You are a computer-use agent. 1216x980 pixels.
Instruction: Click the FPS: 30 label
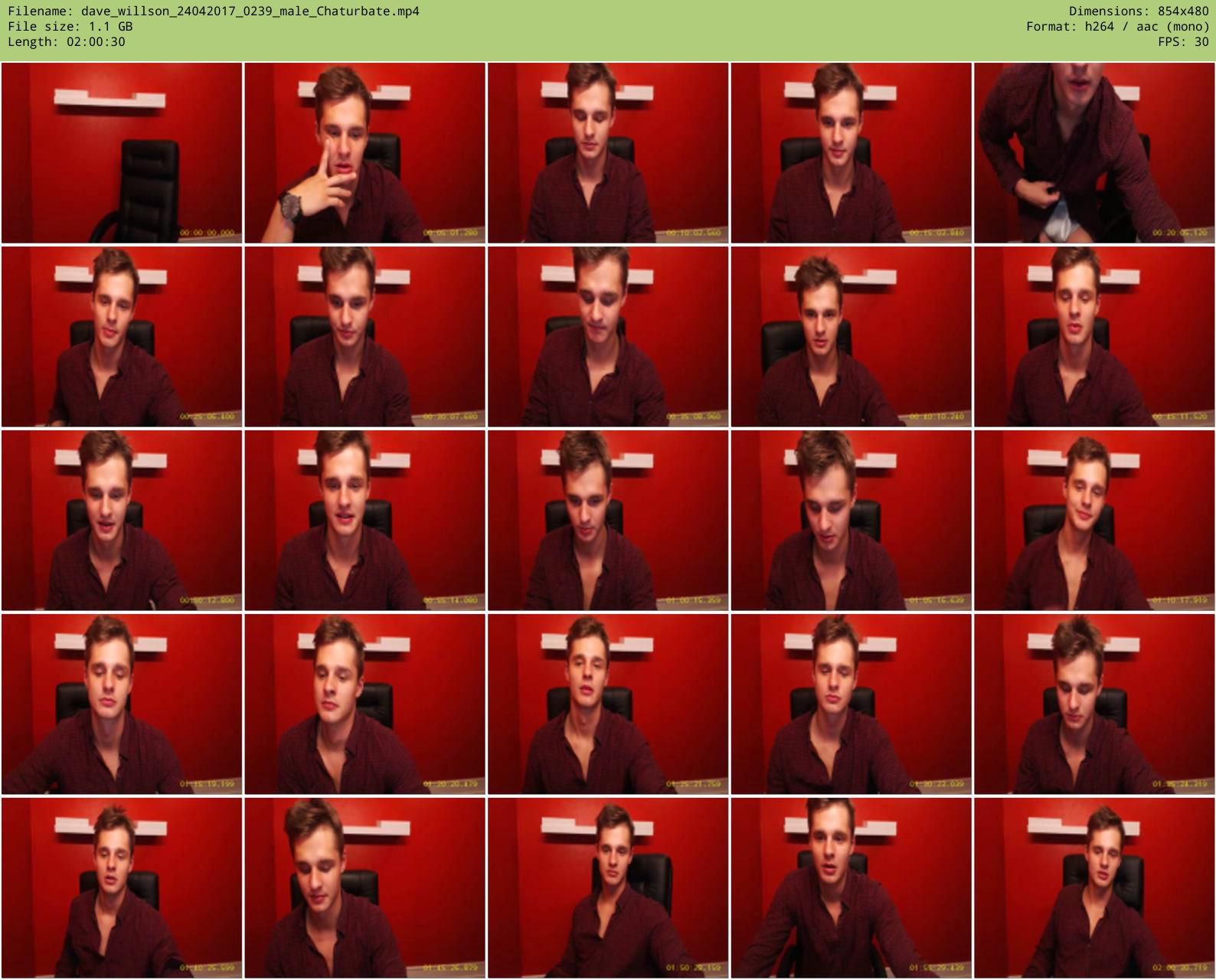pos(1183,41)
